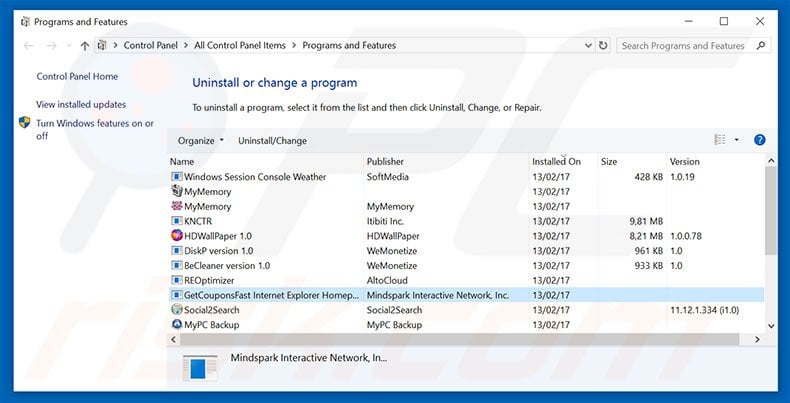Click the MyMemory icon with MyMemory publisher
The height and width of the screenshot is (403, 790).
pos(176,206)
